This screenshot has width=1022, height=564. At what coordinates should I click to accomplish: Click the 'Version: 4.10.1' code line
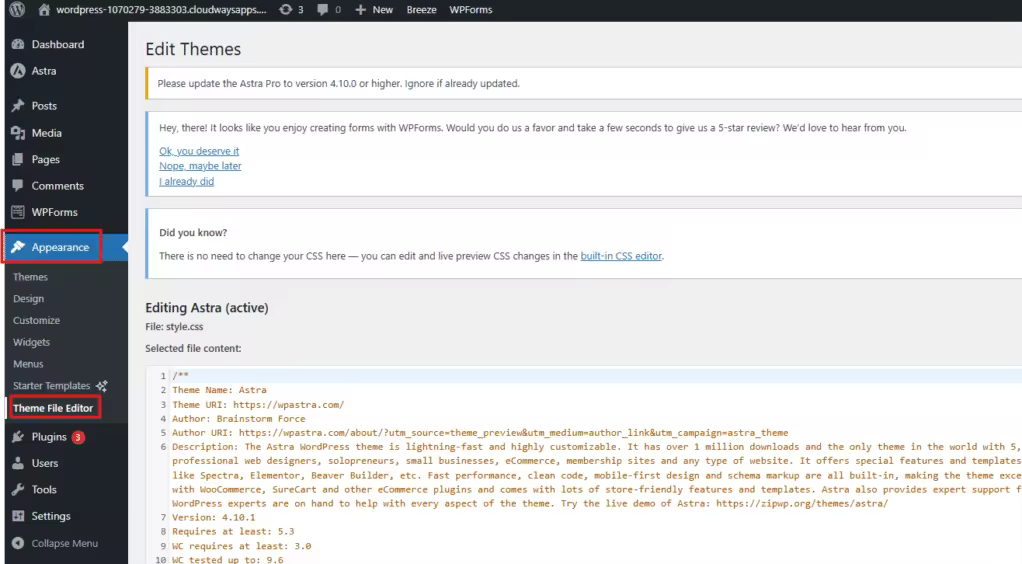(214, 517)
